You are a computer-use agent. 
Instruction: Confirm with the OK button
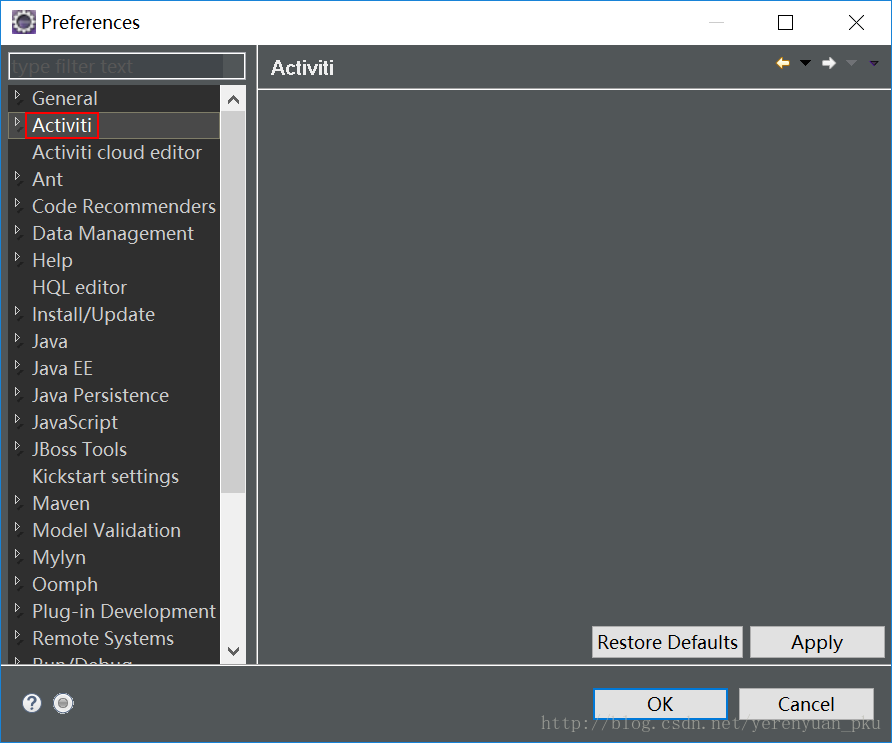[660, 704]
